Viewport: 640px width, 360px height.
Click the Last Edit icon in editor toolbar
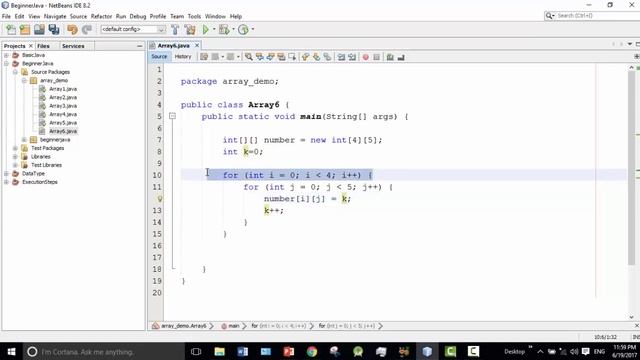pyautogui.click(x=204, y=57)
